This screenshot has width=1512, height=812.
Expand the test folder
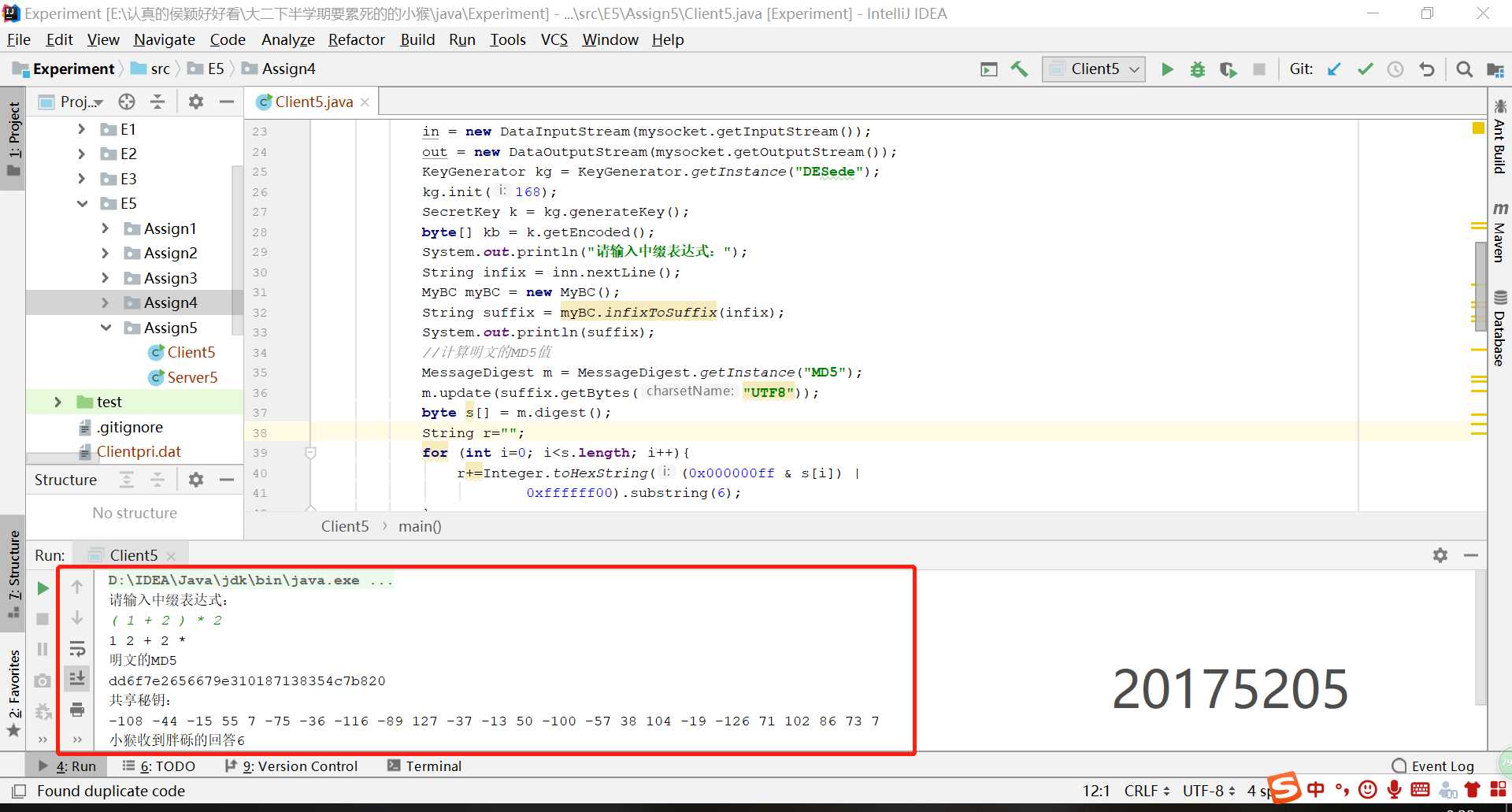coord(57,402)
